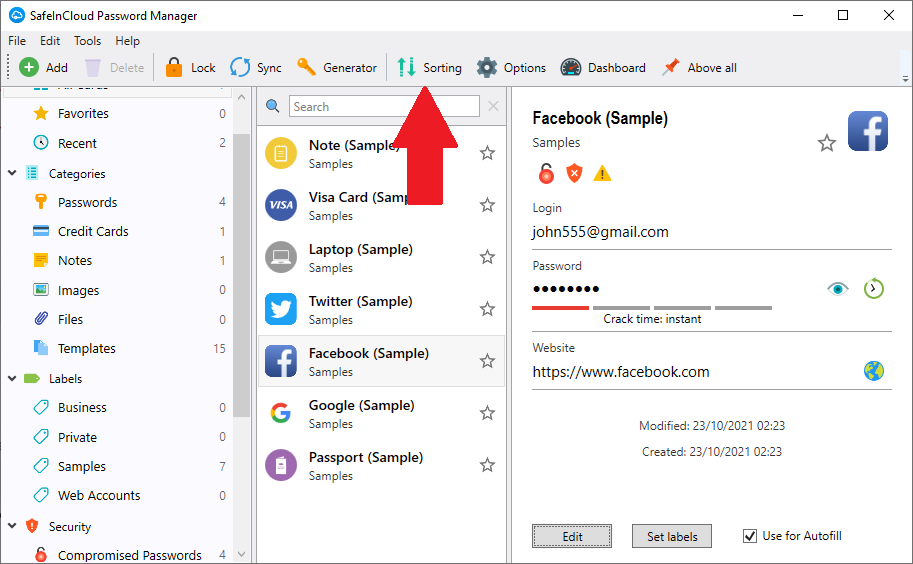The image size is (913, 564).
Task: Open the Tools menu
Action: click(87, 41)
